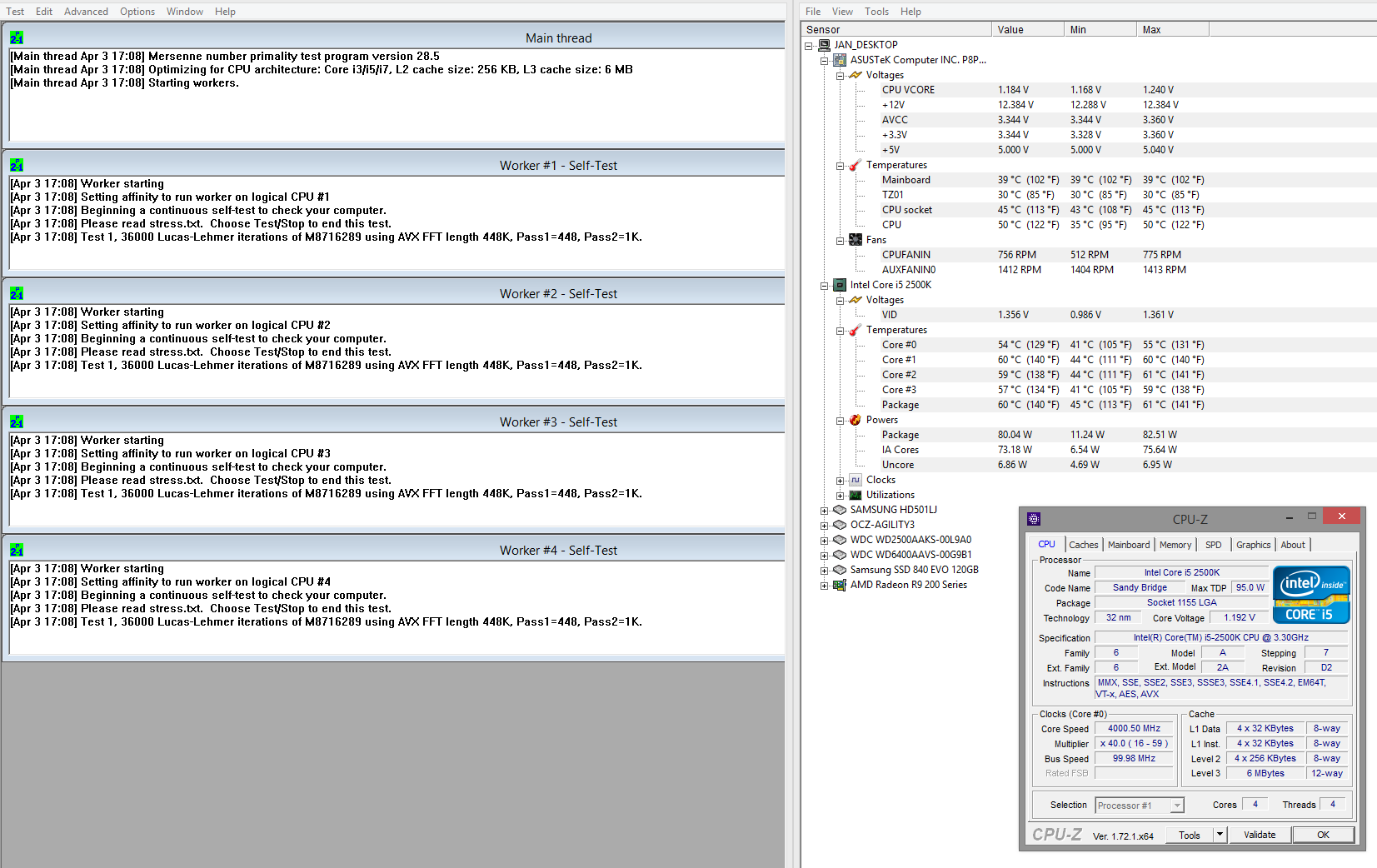
Task: Open the Prime95 Window menu
Action: click(184, 12)
